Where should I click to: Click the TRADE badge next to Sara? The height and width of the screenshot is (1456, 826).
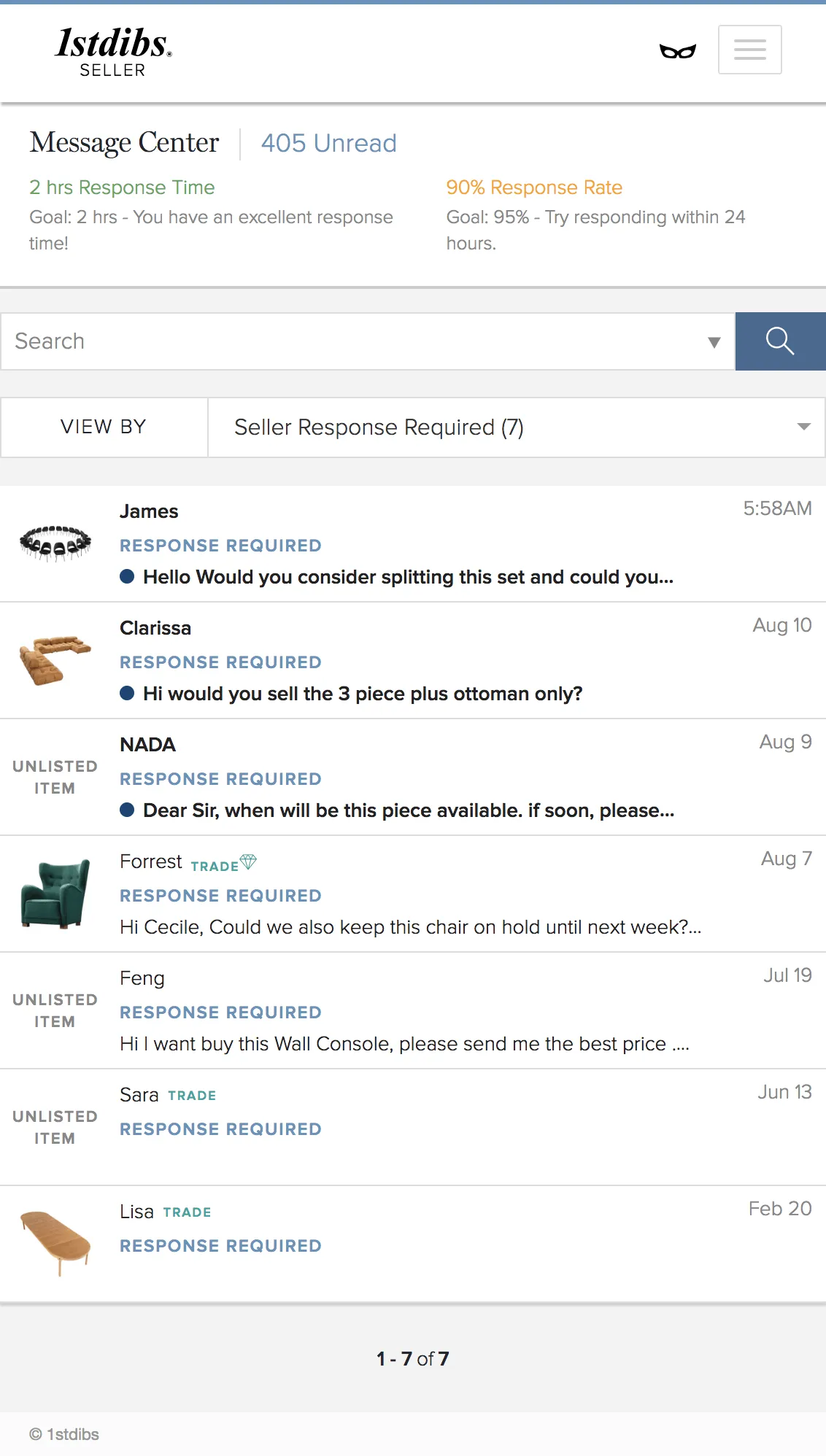tap(192, 1096)
